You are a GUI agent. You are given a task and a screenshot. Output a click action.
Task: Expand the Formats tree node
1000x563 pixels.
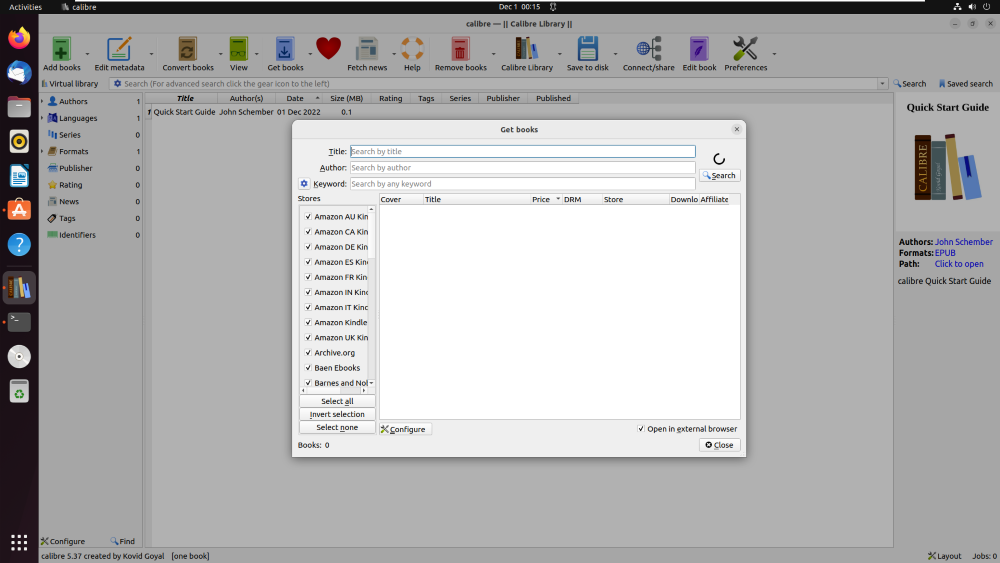click(x=43, y=151)
